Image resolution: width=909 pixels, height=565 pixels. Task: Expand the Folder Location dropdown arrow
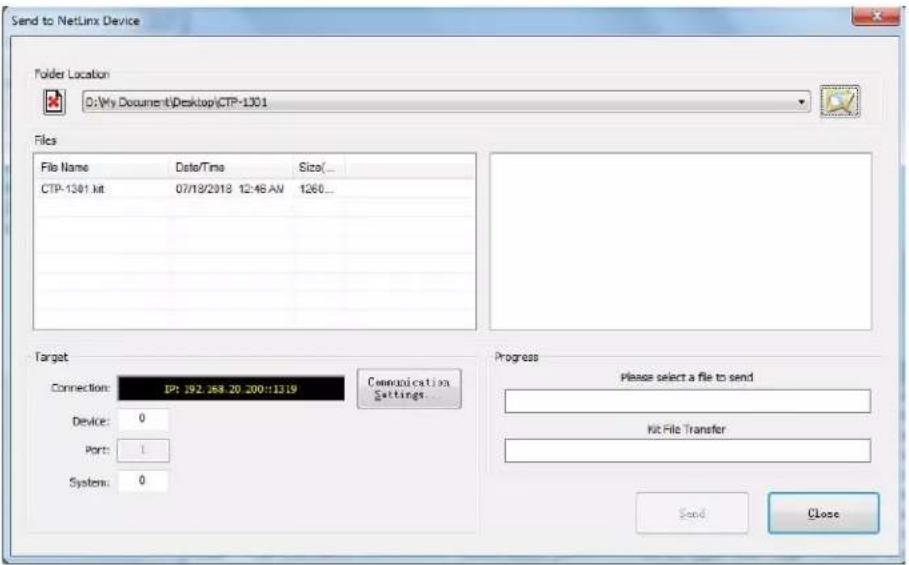pos(801,102)
